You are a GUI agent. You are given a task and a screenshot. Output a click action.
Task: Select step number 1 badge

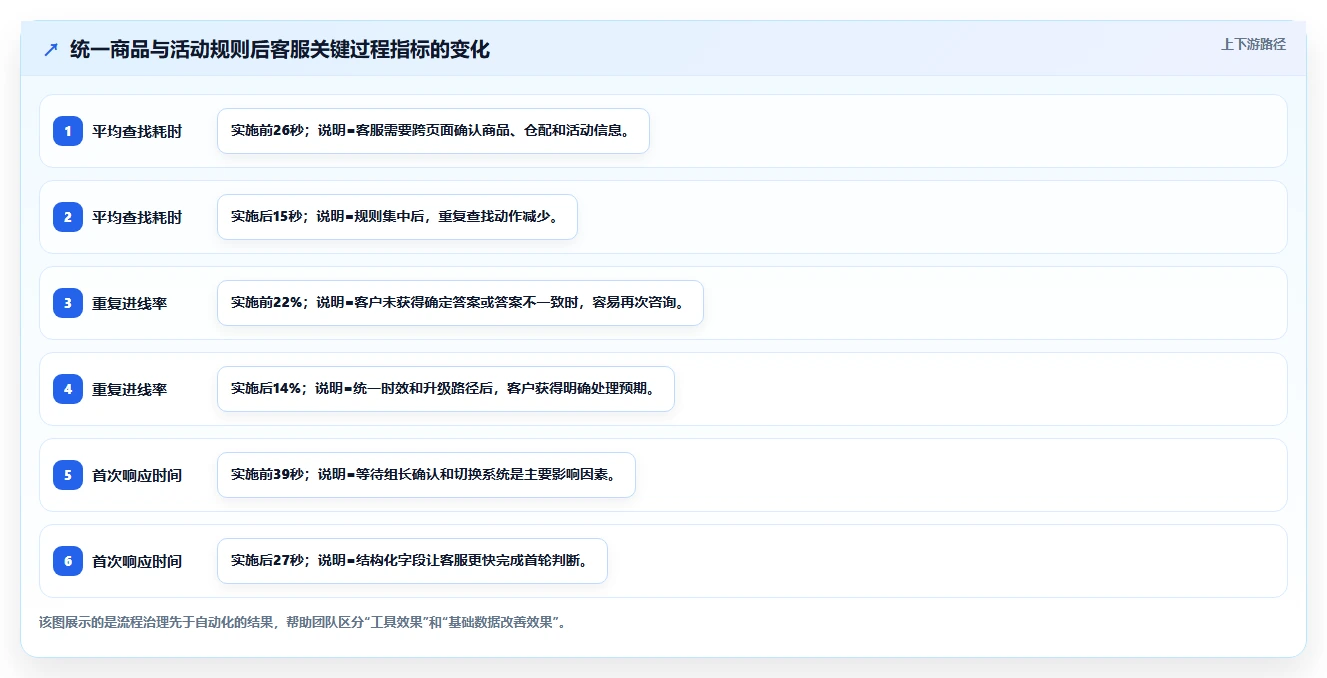(68, 131)
